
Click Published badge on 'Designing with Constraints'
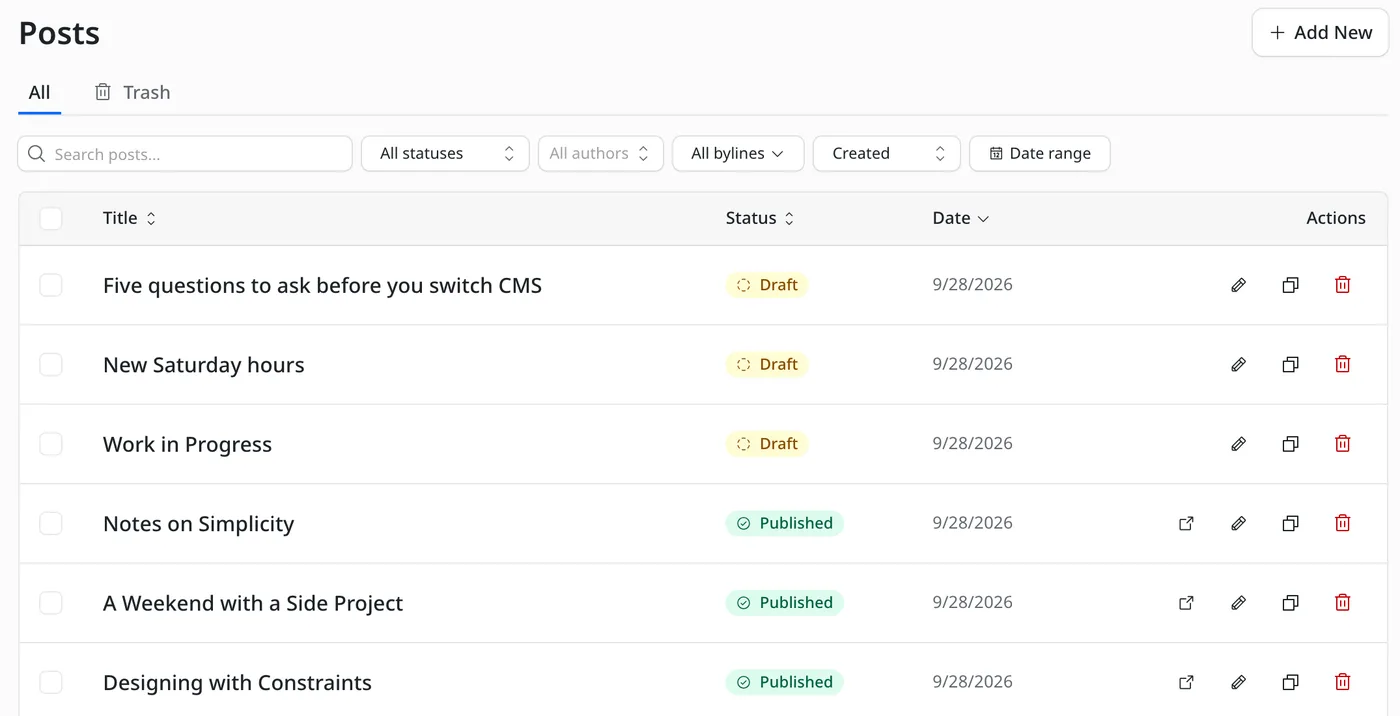coord(785,682)
